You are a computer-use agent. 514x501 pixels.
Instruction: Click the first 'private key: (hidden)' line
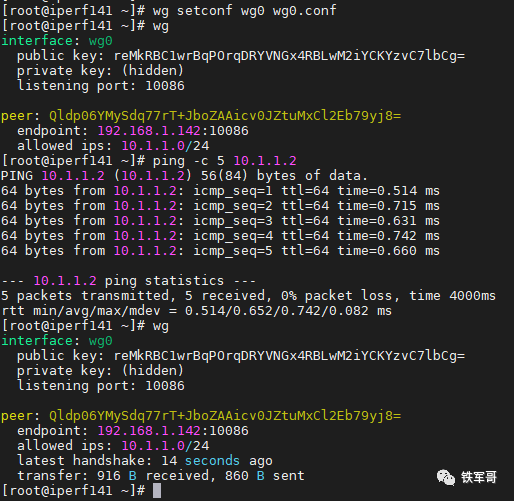pyautogui.click(x=100, y=71)
